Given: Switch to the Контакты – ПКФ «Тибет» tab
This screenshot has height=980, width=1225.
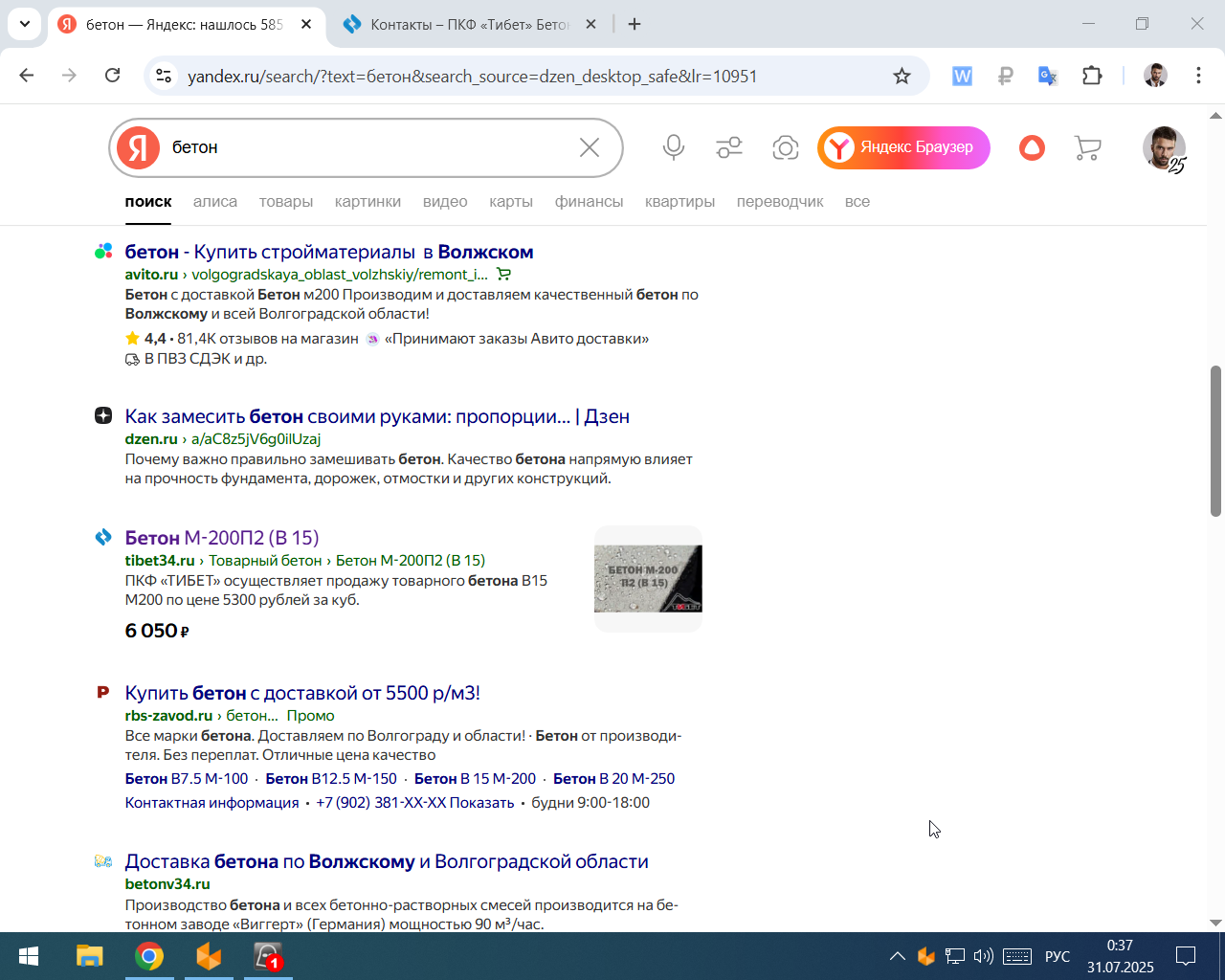Looking at the screenshot, I should click(469, 25).
